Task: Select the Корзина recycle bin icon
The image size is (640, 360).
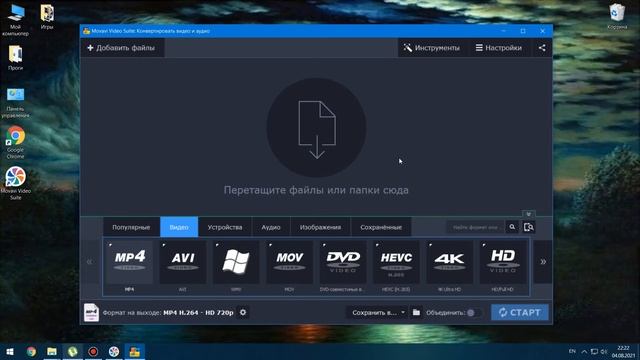Action: [x=617, y=16]
